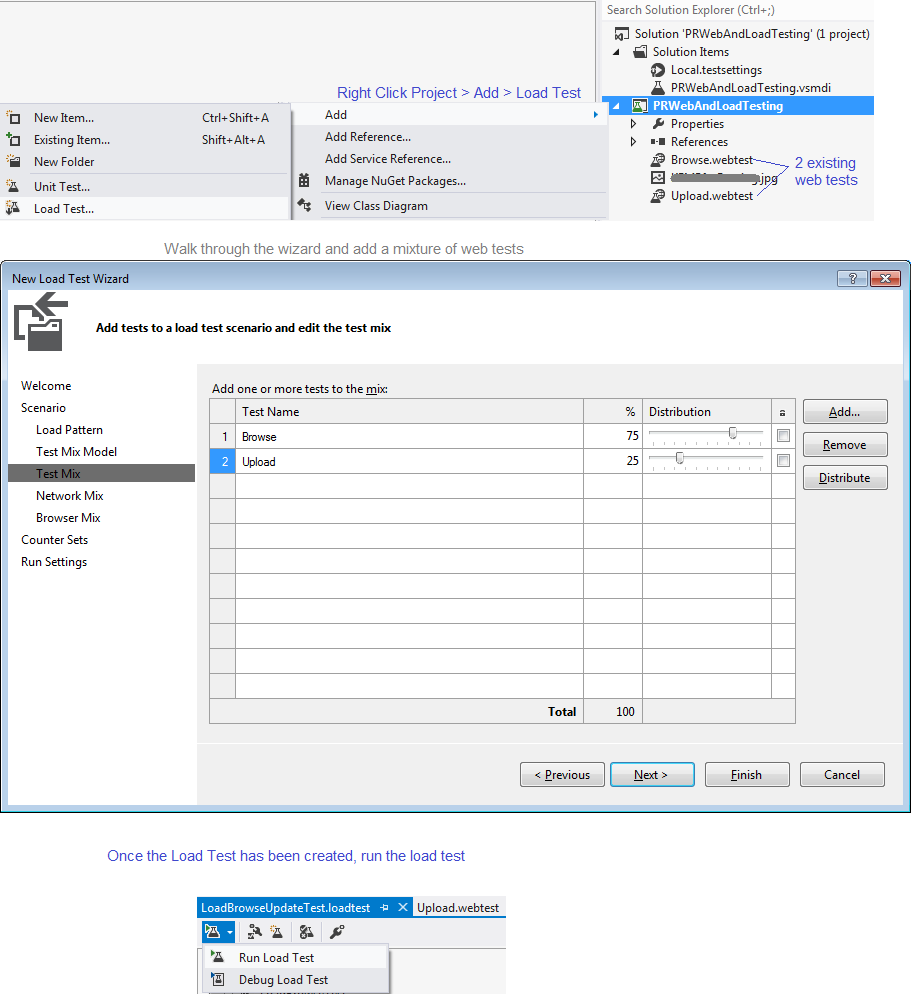Switch to the Upload.webtest tab
Screen dimensions: 911x1001
pyautogui.click(x=459, y=908)
